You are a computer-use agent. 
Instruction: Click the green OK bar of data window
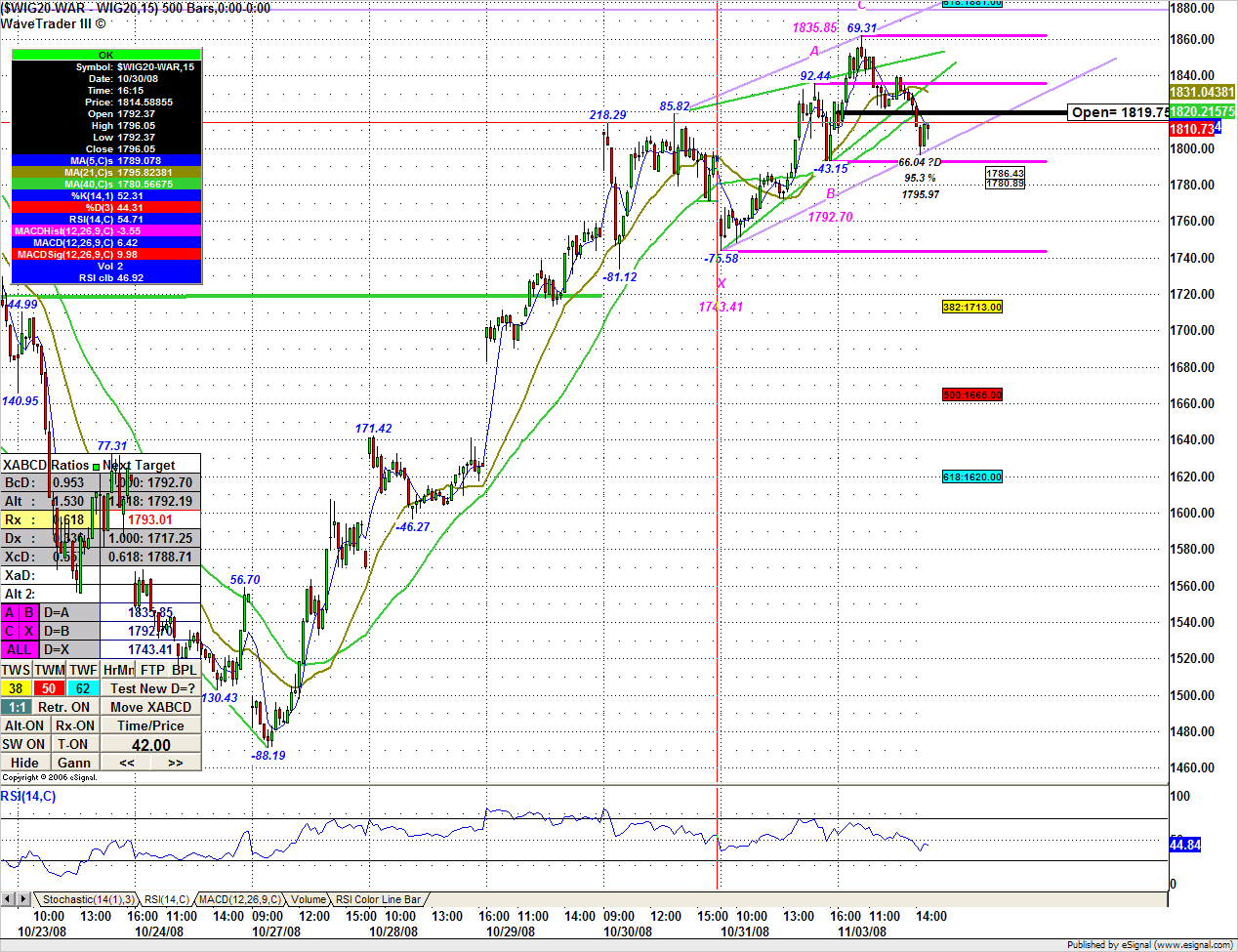(x=106, y=55)
